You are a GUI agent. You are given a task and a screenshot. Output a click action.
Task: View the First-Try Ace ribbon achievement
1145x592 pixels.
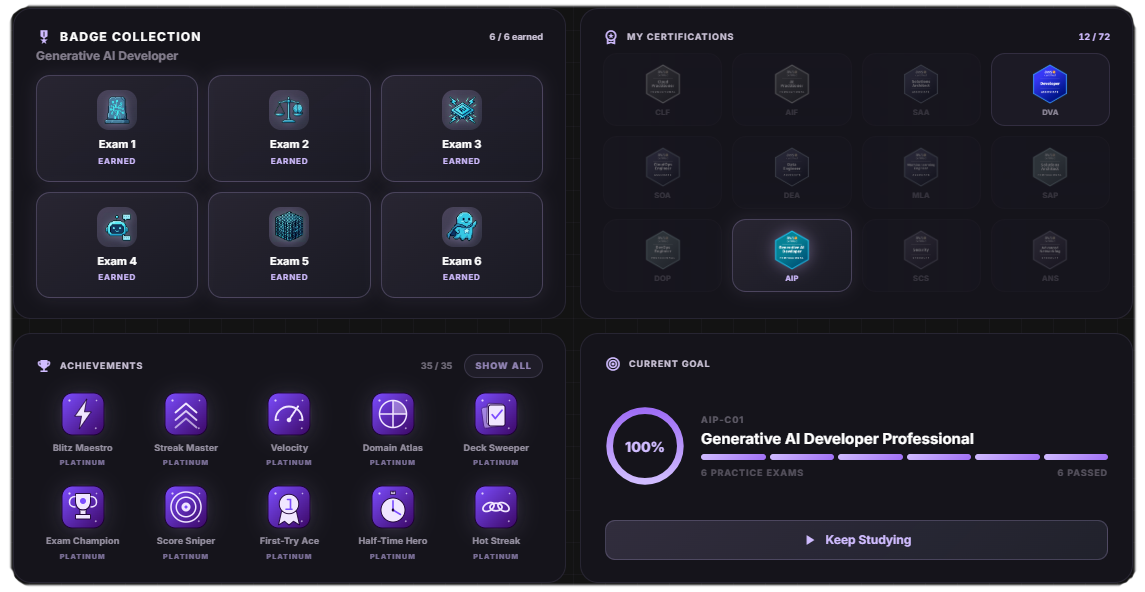tap(289, 523)
